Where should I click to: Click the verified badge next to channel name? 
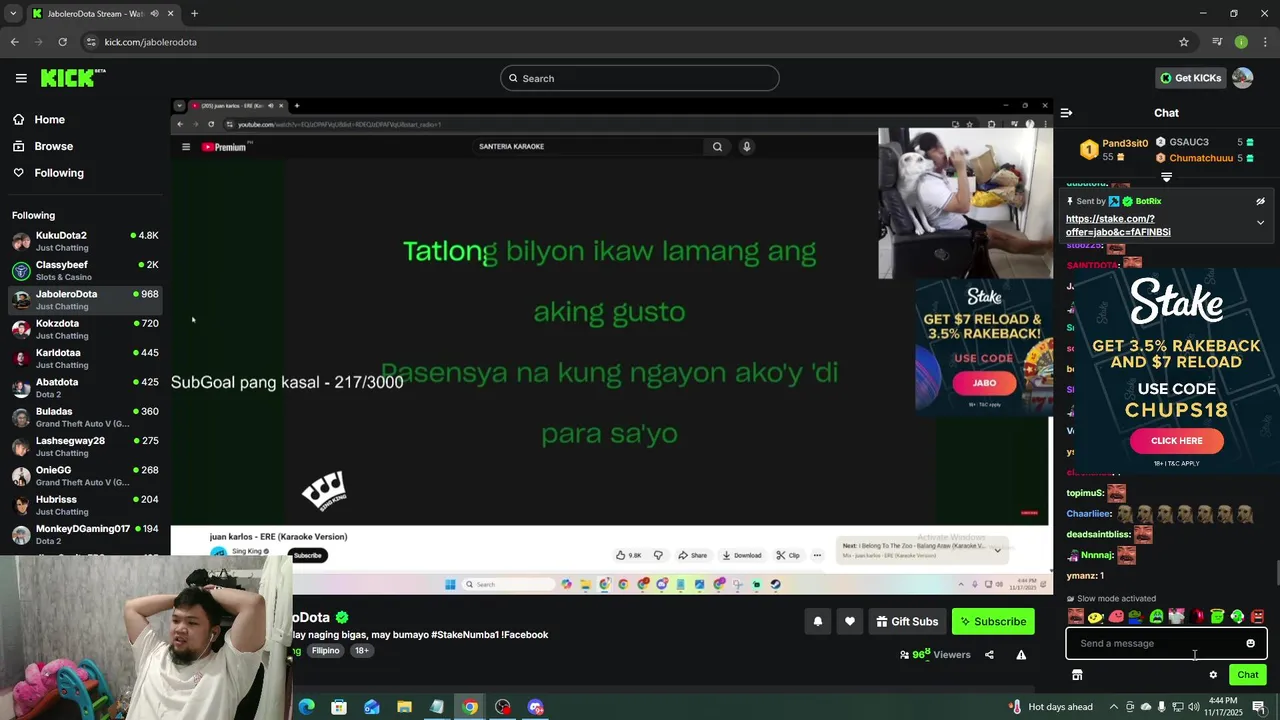pos(342,618)
